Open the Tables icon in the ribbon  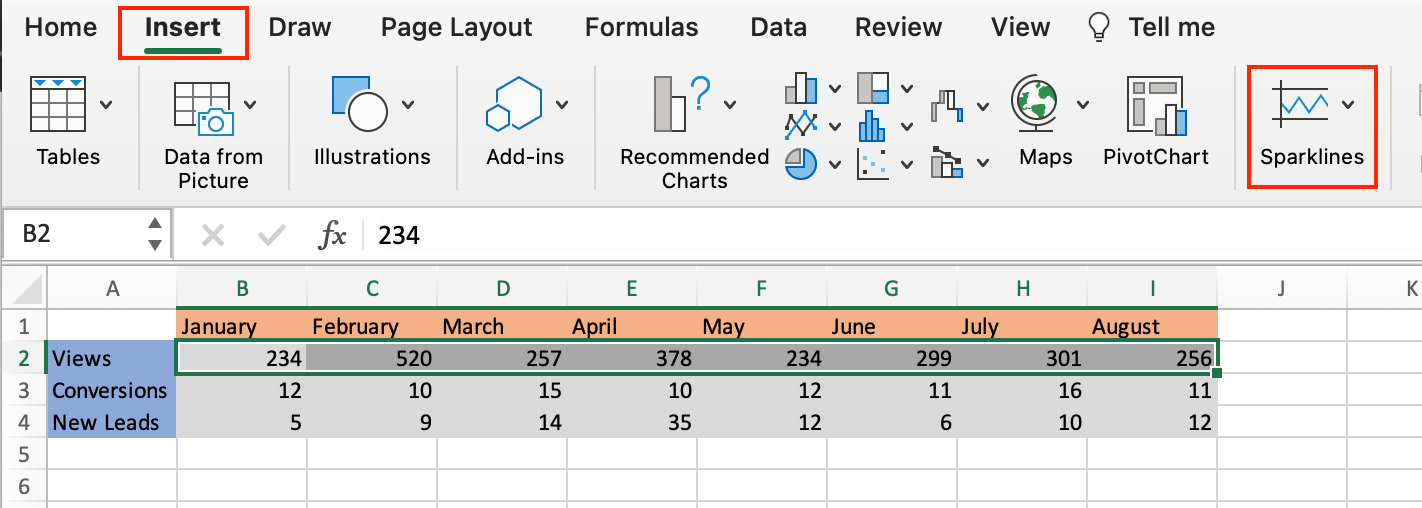(59, 103)
